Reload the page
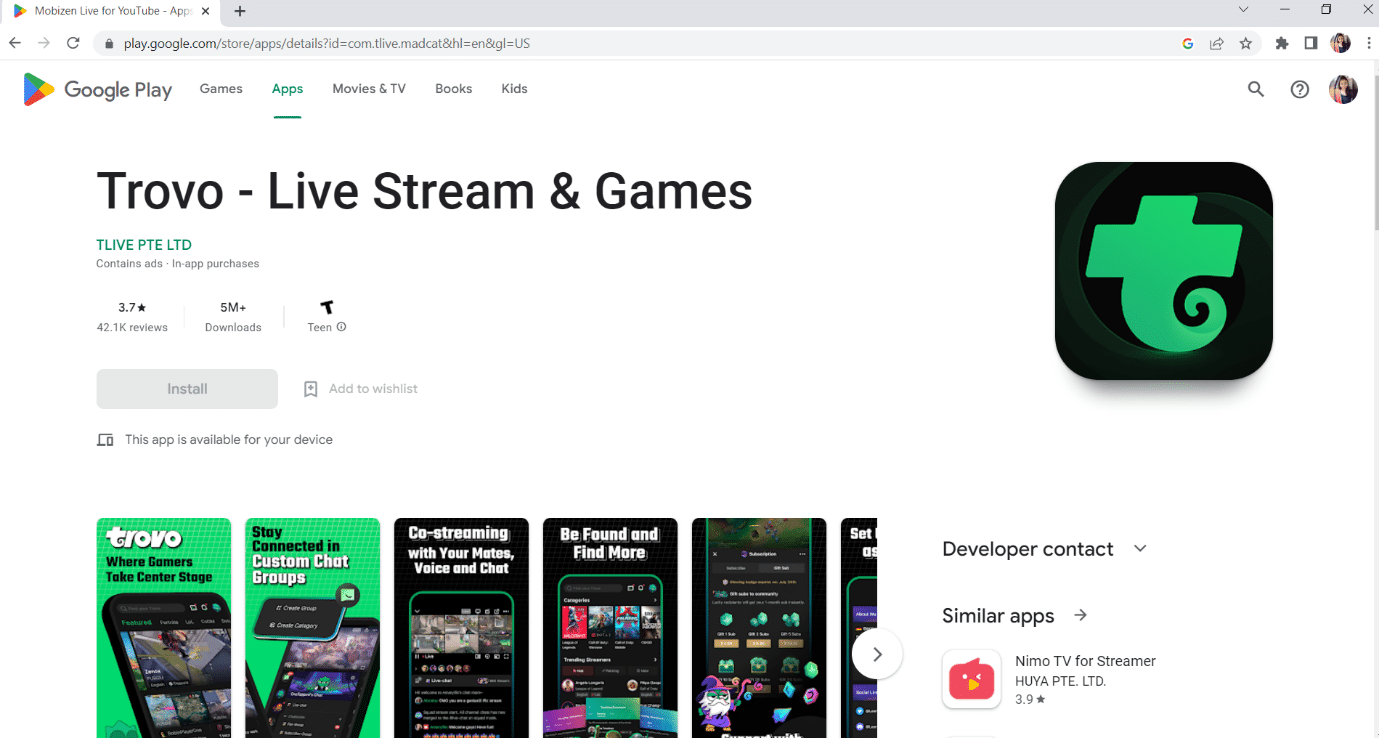The height and width of the screenshot is (738, 1379). [x=73, y=43]
